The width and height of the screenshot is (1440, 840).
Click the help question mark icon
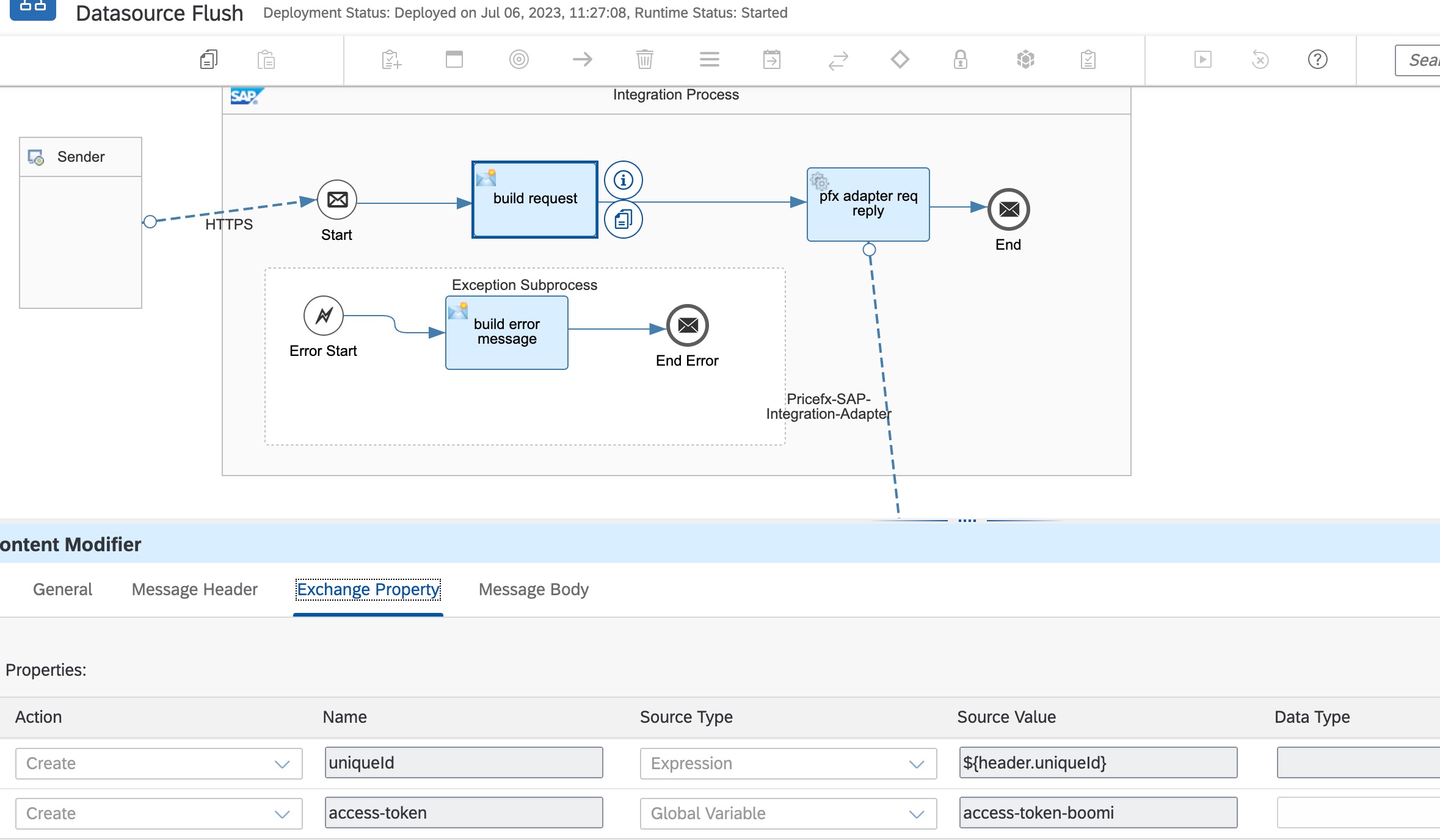[1317, 60]
